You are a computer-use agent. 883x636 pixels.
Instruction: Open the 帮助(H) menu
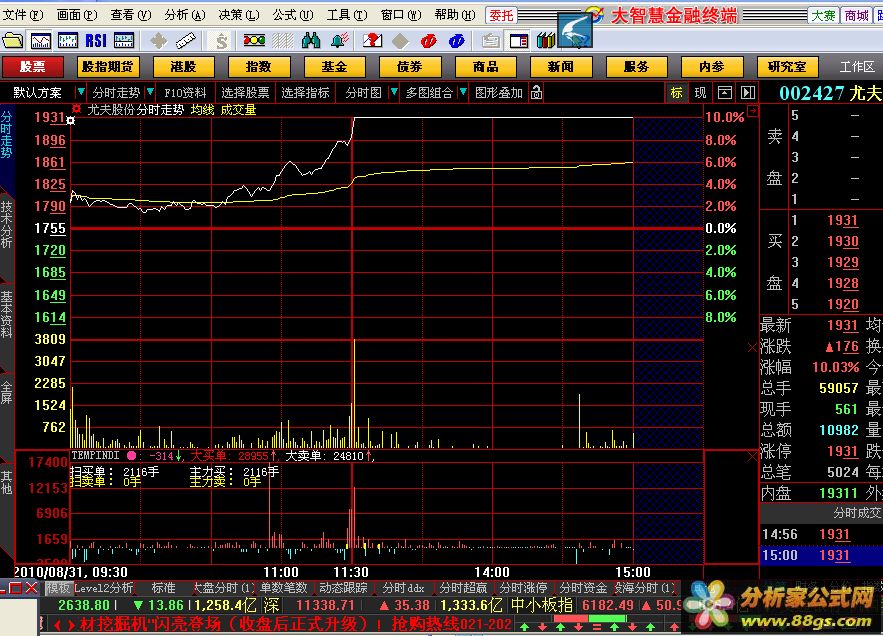pyautogui.click(x=455, y=15)
